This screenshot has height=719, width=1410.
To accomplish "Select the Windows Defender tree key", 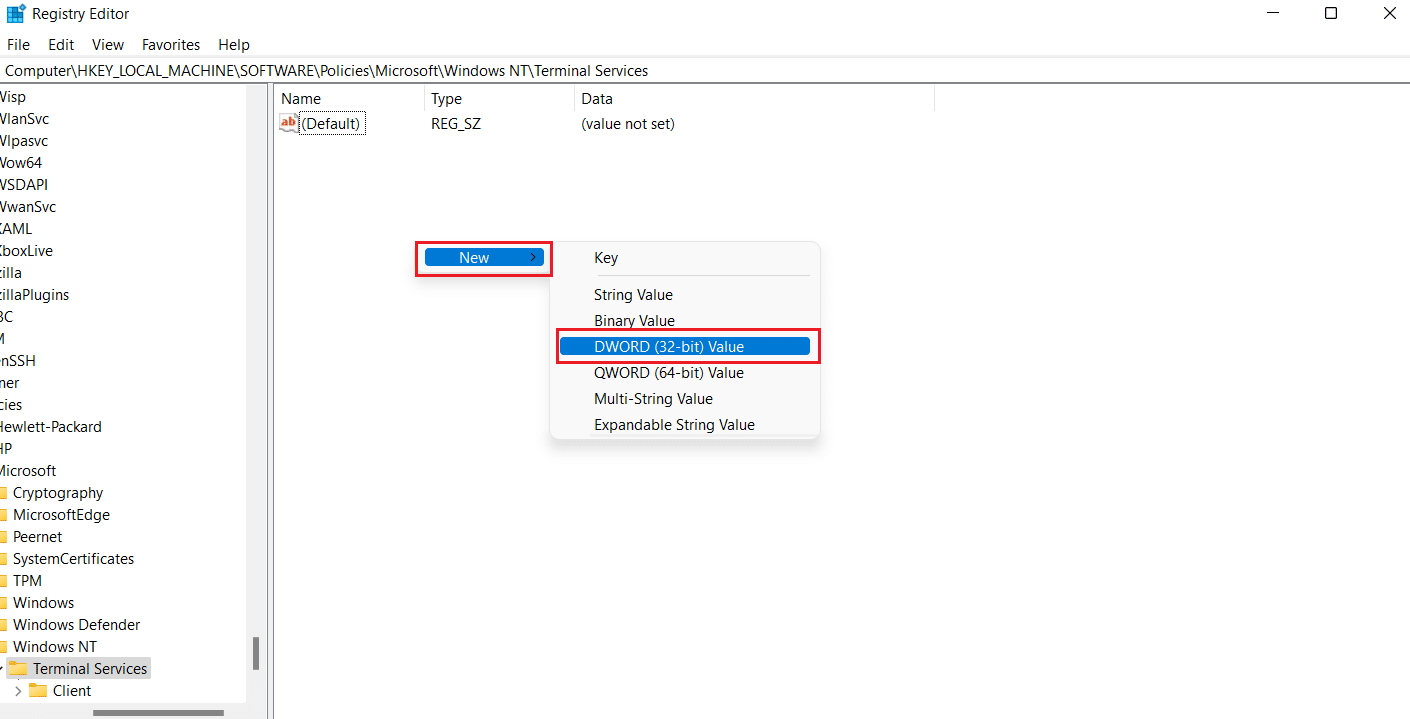I will pyautogui.click(x=76, y=624).
